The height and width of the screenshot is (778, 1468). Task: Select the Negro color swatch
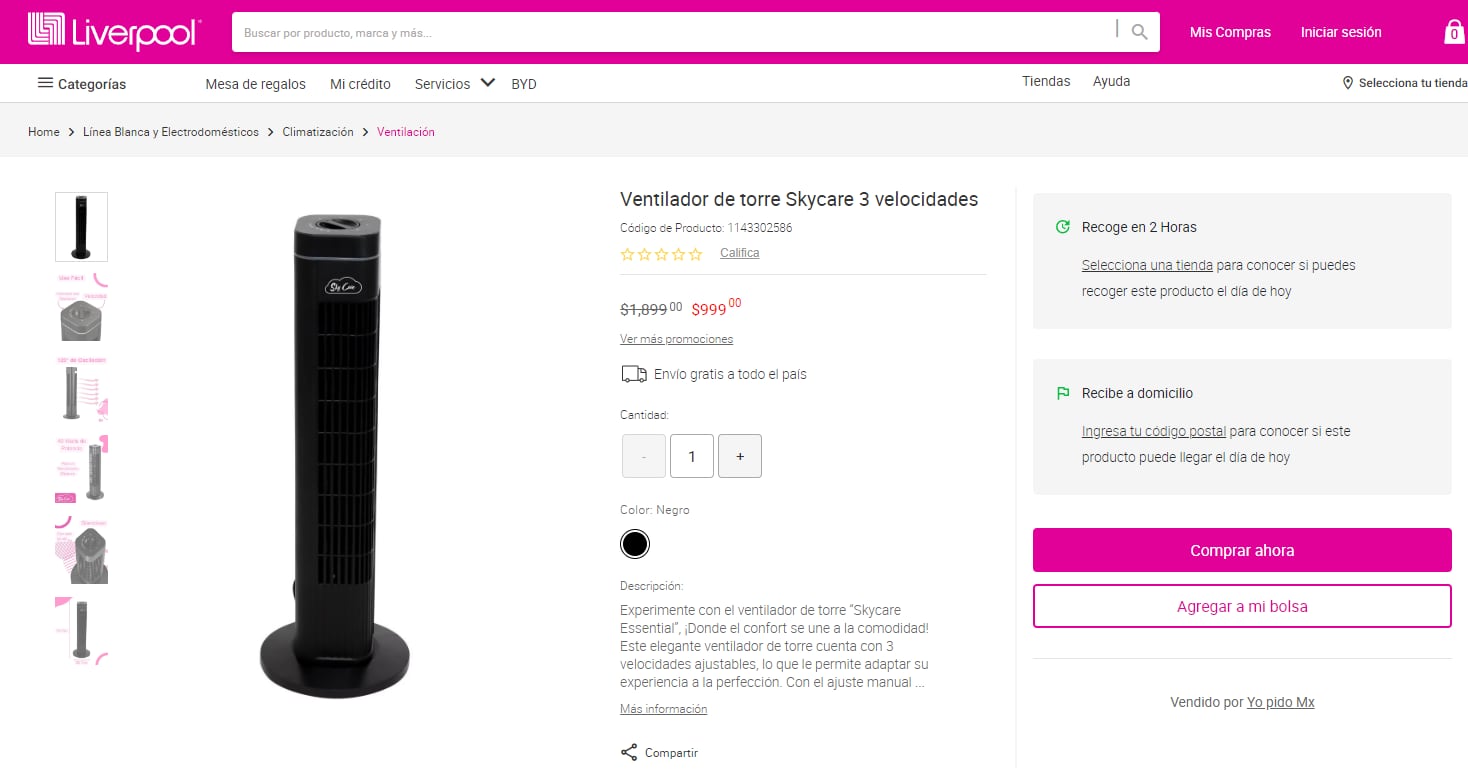(634, 543)
